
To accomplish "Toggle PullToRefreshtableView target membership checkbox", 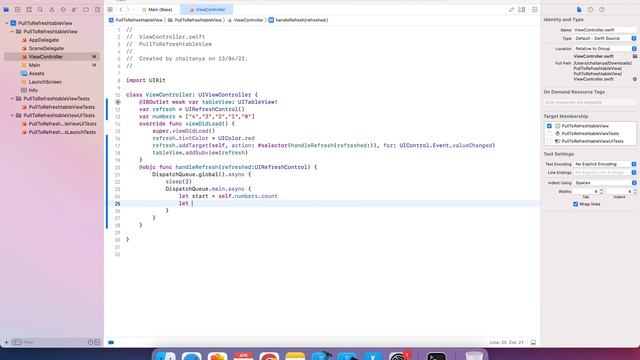I will point(549,126).
